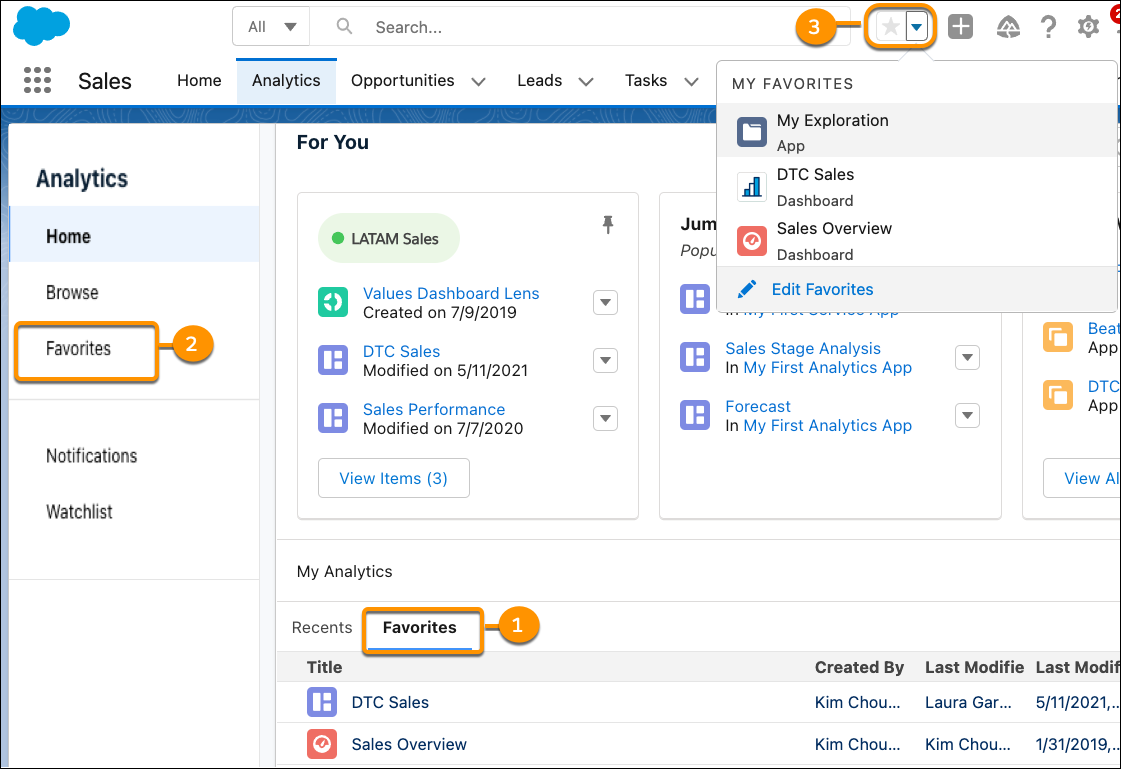The image size is (1121, 769).
Task: Open the All search scope dropdown
Action: point(271,27)
